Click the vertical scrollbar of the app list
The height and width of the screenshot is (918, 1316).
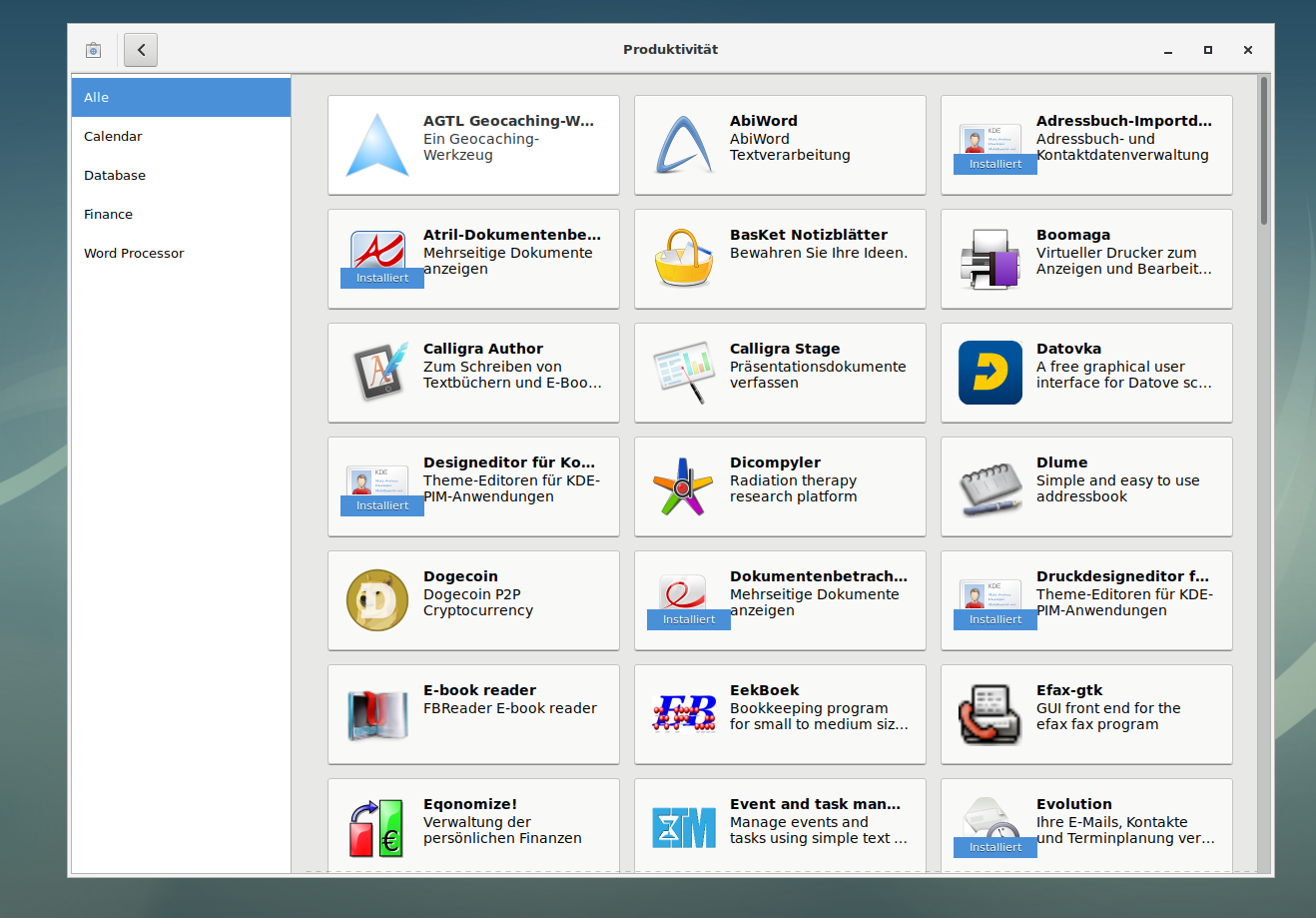tap(1263, 150)
